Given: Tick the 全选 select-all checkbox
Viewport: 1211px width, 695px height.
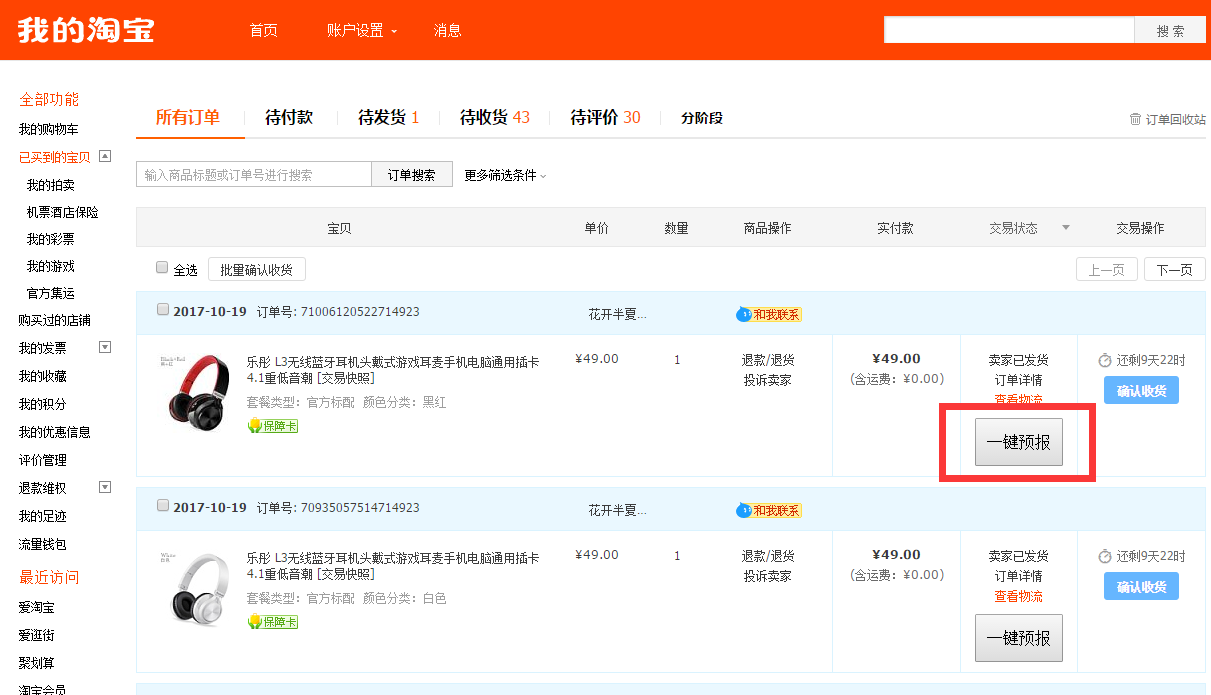Looking at the screenshot, I should coord(162,268).
